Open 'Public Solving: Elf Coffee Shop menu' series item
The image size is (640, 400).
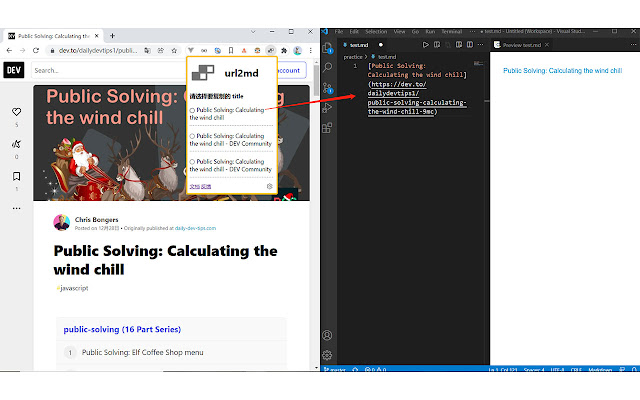[142, 352]
